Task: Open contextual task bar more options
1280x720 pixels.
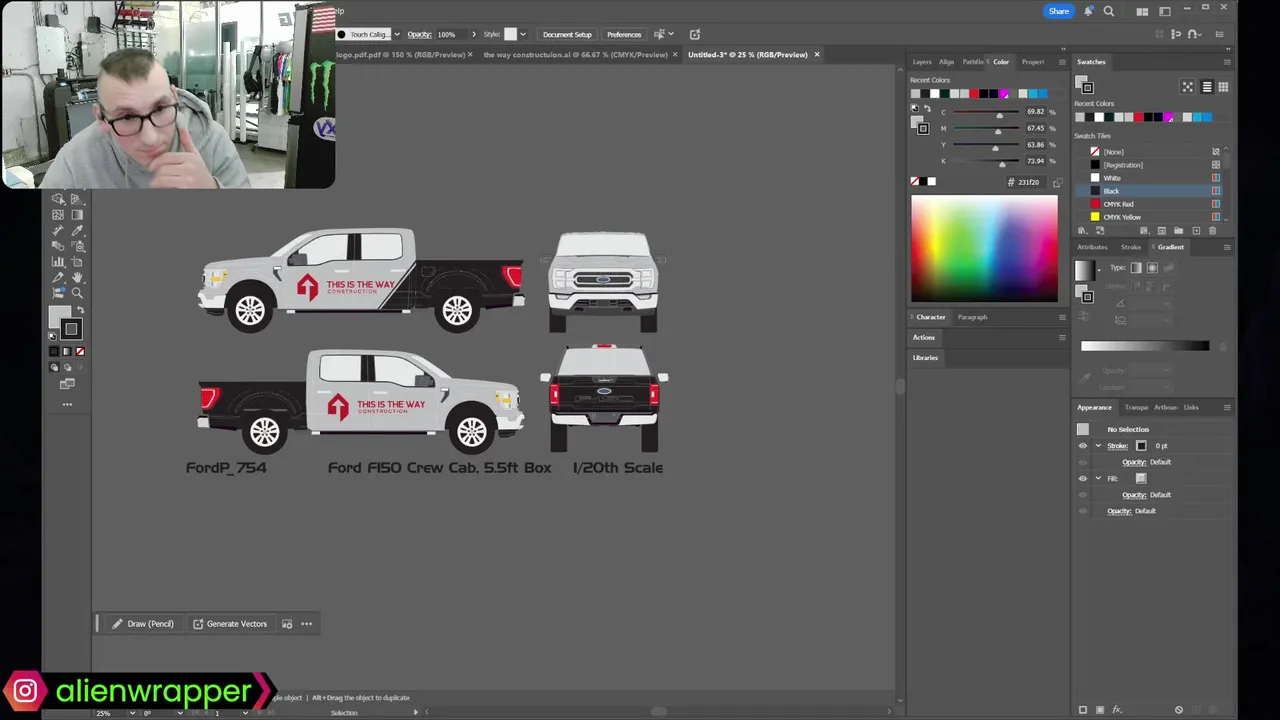Action: click(x=307, y=624)
